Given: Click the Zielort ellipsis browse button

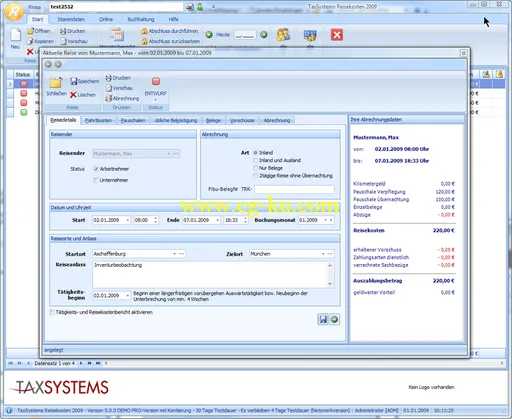Looking at the screenshot, I should [x=330, y=254].
